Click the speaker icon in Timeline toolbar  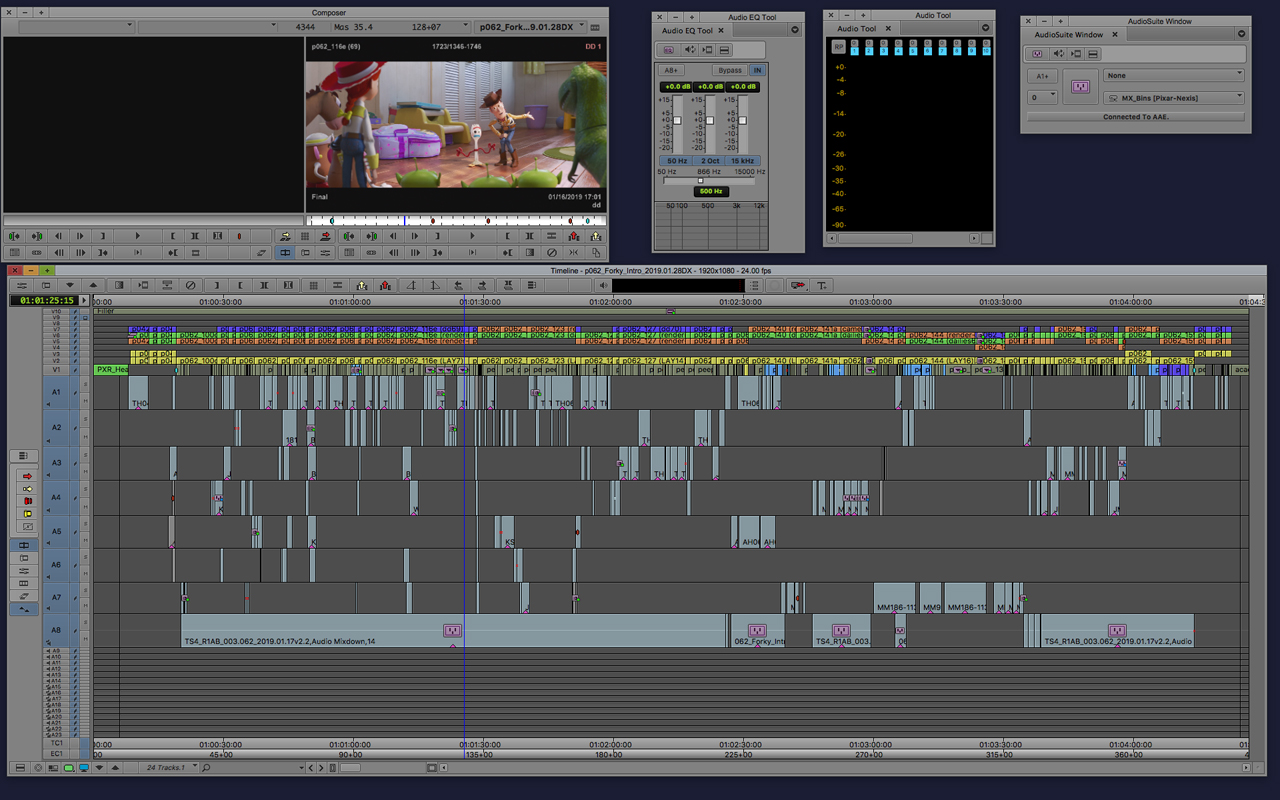point(603,285)
